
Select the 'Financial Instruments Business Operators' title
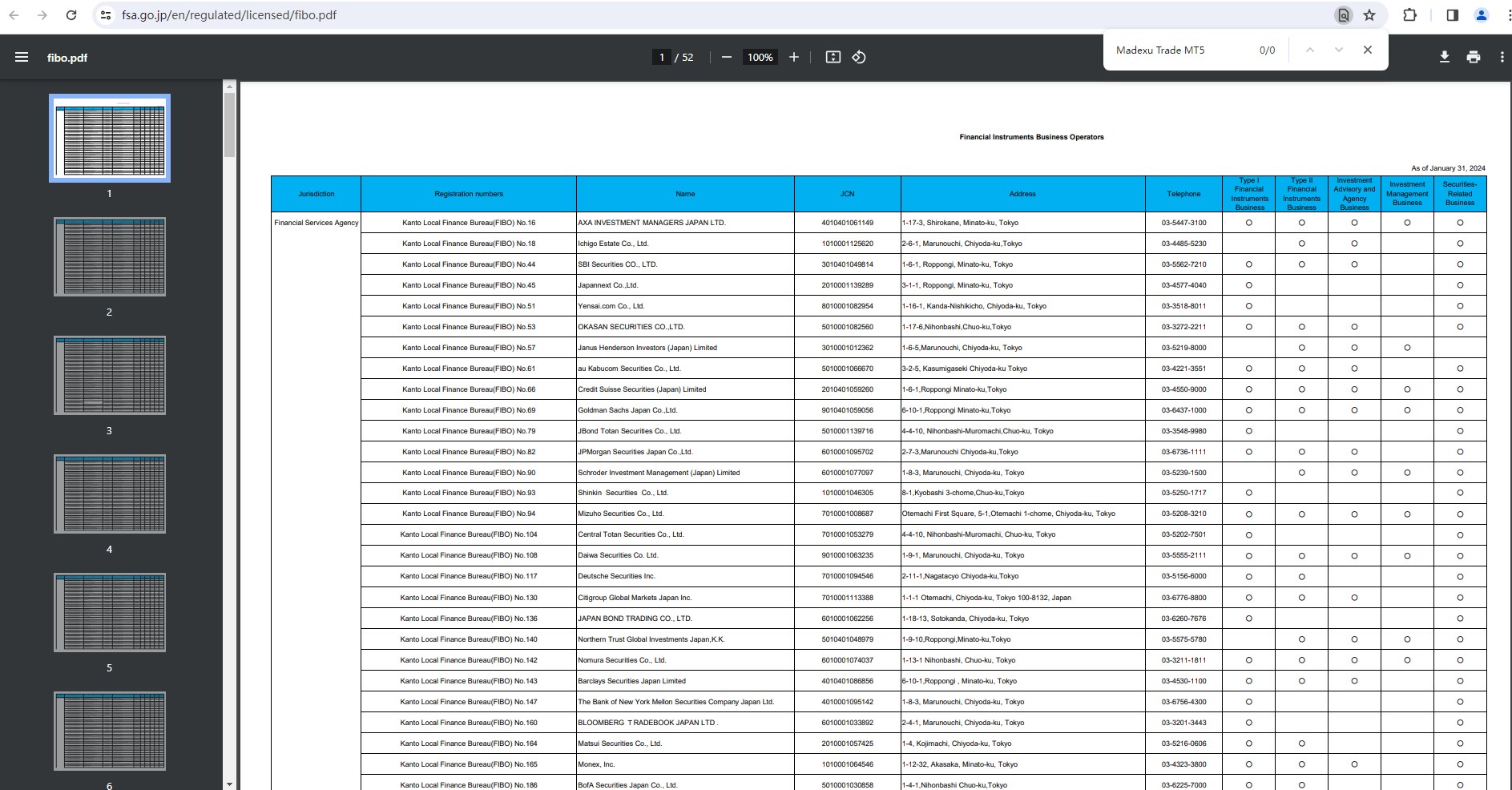[1031, 137]
